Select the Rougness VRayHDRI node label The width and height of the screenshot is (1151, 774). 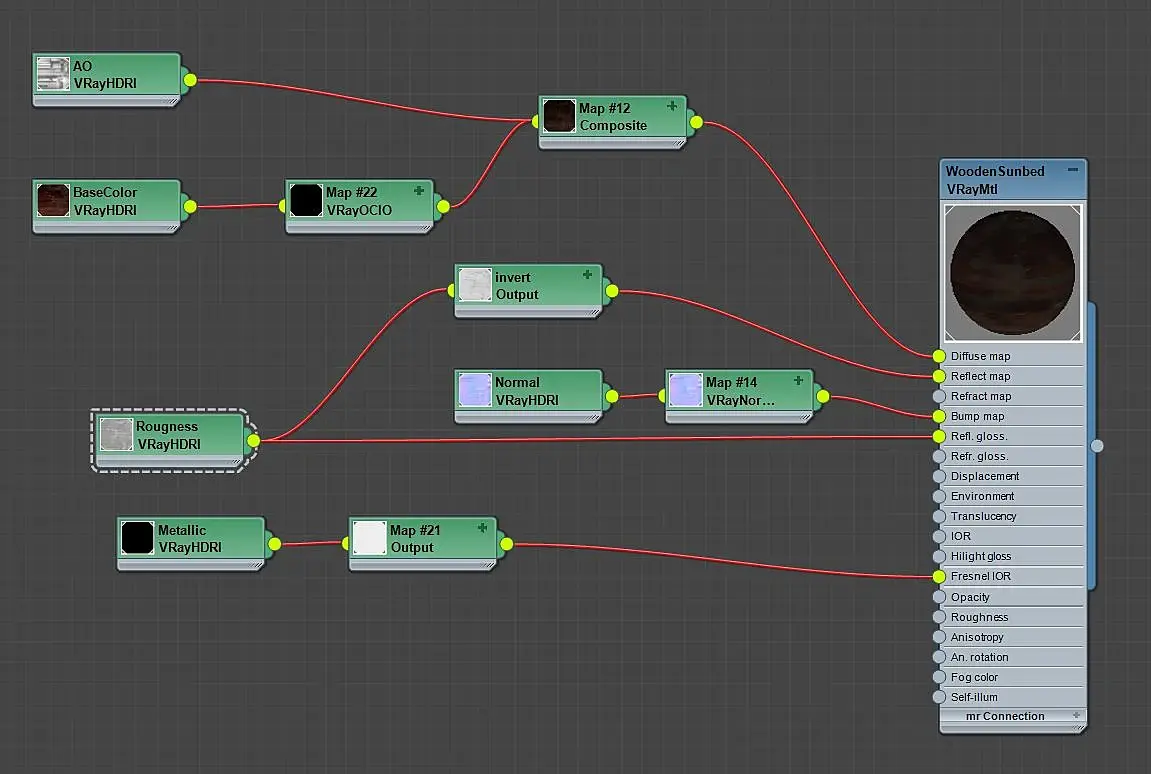[x=168, y=435]
